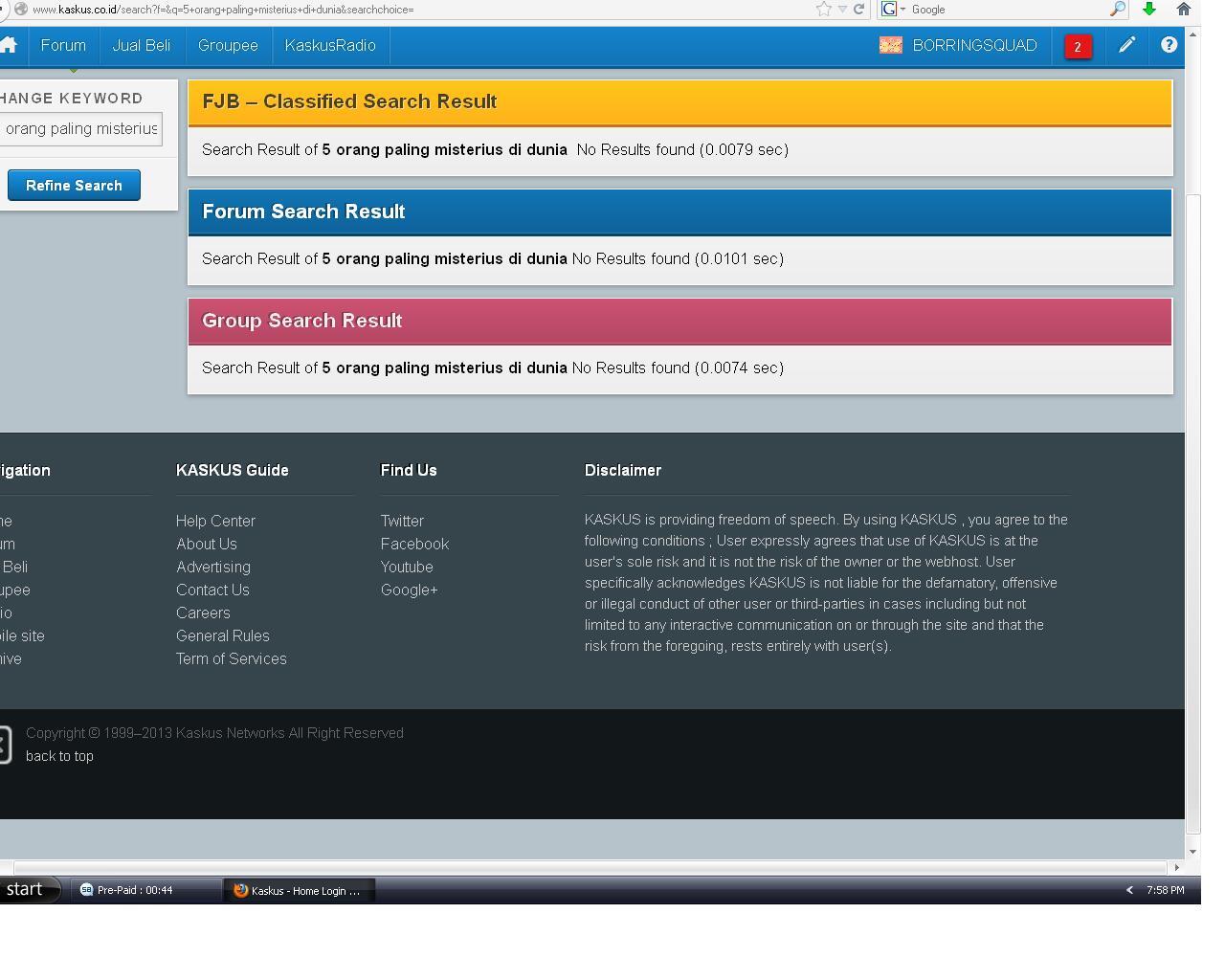Switch to Kaskus Firefox taskbar item
The image size is (1225, 980).
click(x=299, y=890)
